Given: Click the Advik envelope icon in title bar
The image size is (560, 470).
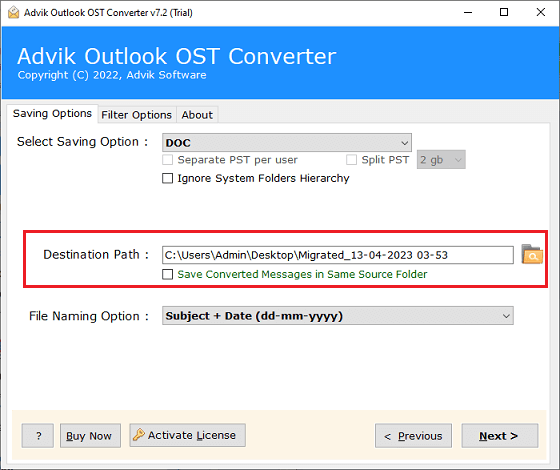Looking at the screenshot, I should click(x=13, y=12).
